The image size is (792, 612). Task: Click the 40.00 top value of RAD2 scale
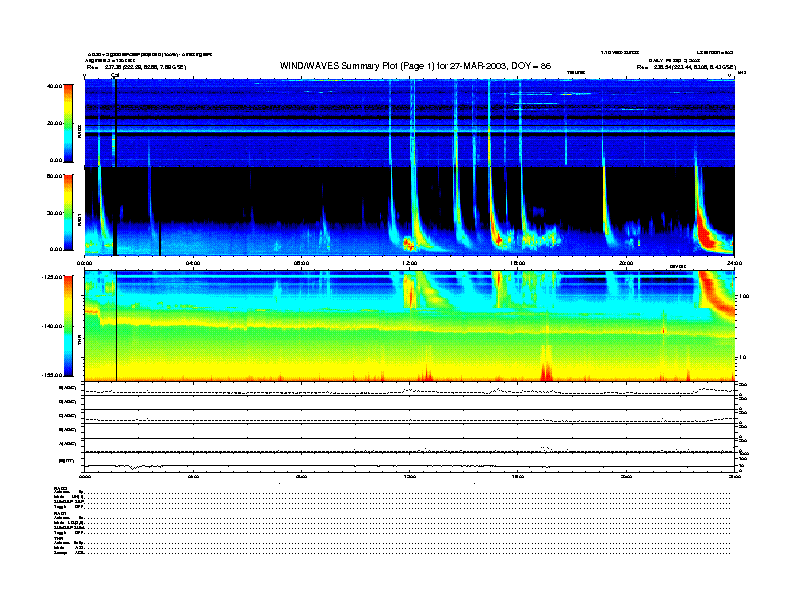[x=53, y=86]
